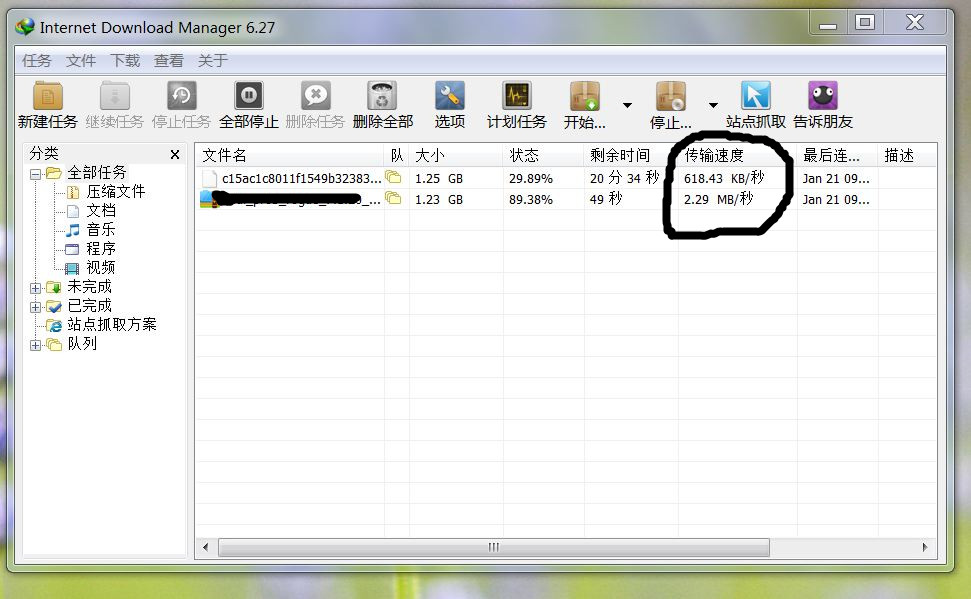Click 20 分 34 秒 remaining time
The image size is (971, 599).
(624, 178)
